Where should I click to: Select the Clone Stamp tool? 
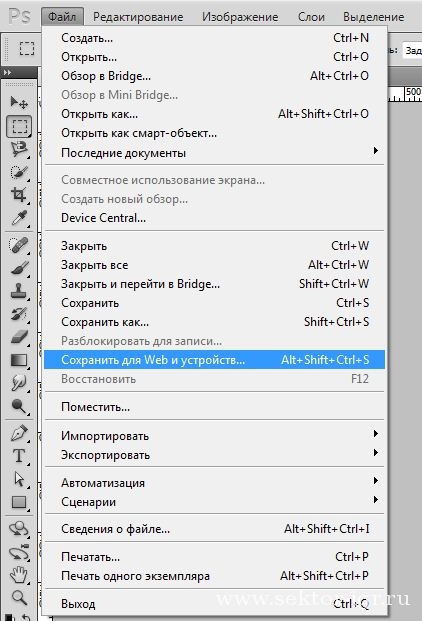[x=19, y=291]
